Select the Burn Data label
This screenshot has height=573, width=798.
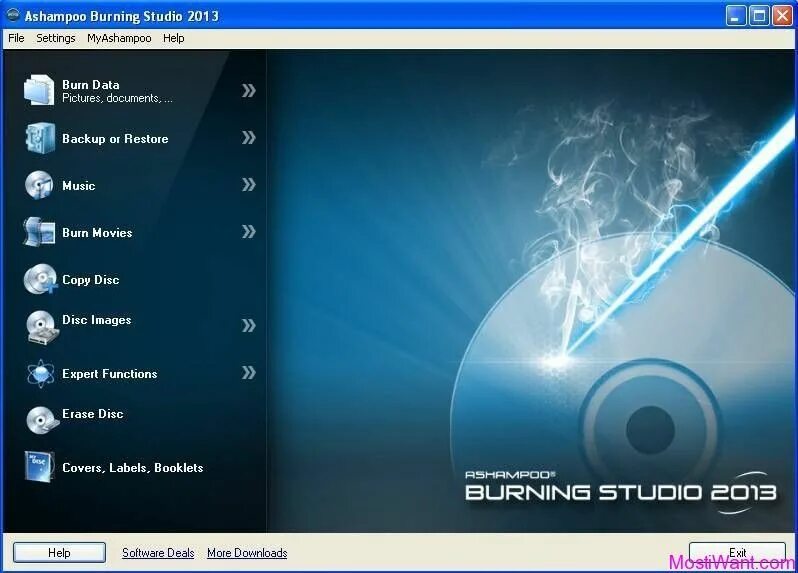click(x=91, y=84)
